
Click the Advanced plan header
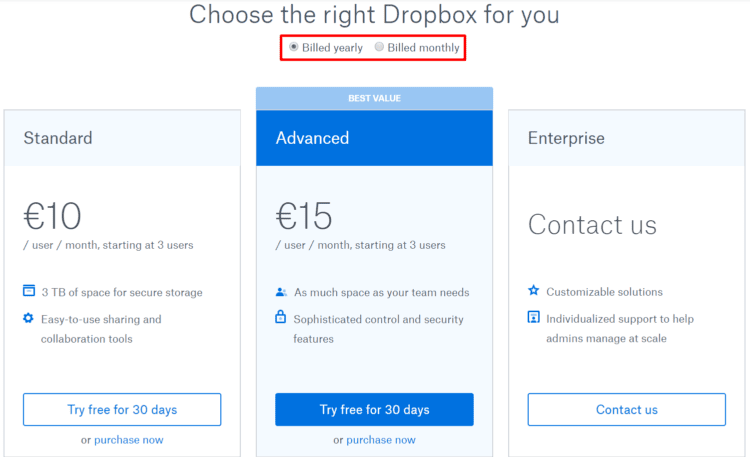375,138
